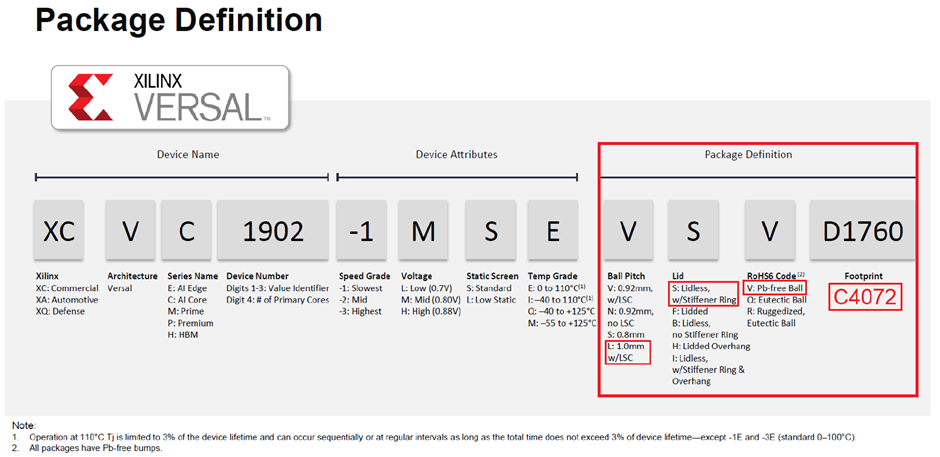940x457 pixels.
Task: Select the V box above Ball Pitch
Action: pos(628,231)
